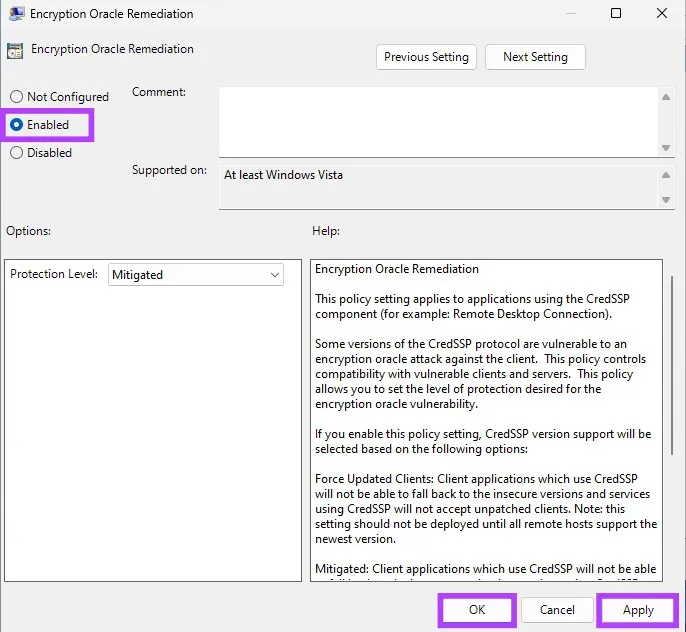Image resolution: width=686 pixels, height=632 pixels.
Task: Minimize the Encryption Oracle Remediation window
Action: [570, 13]
